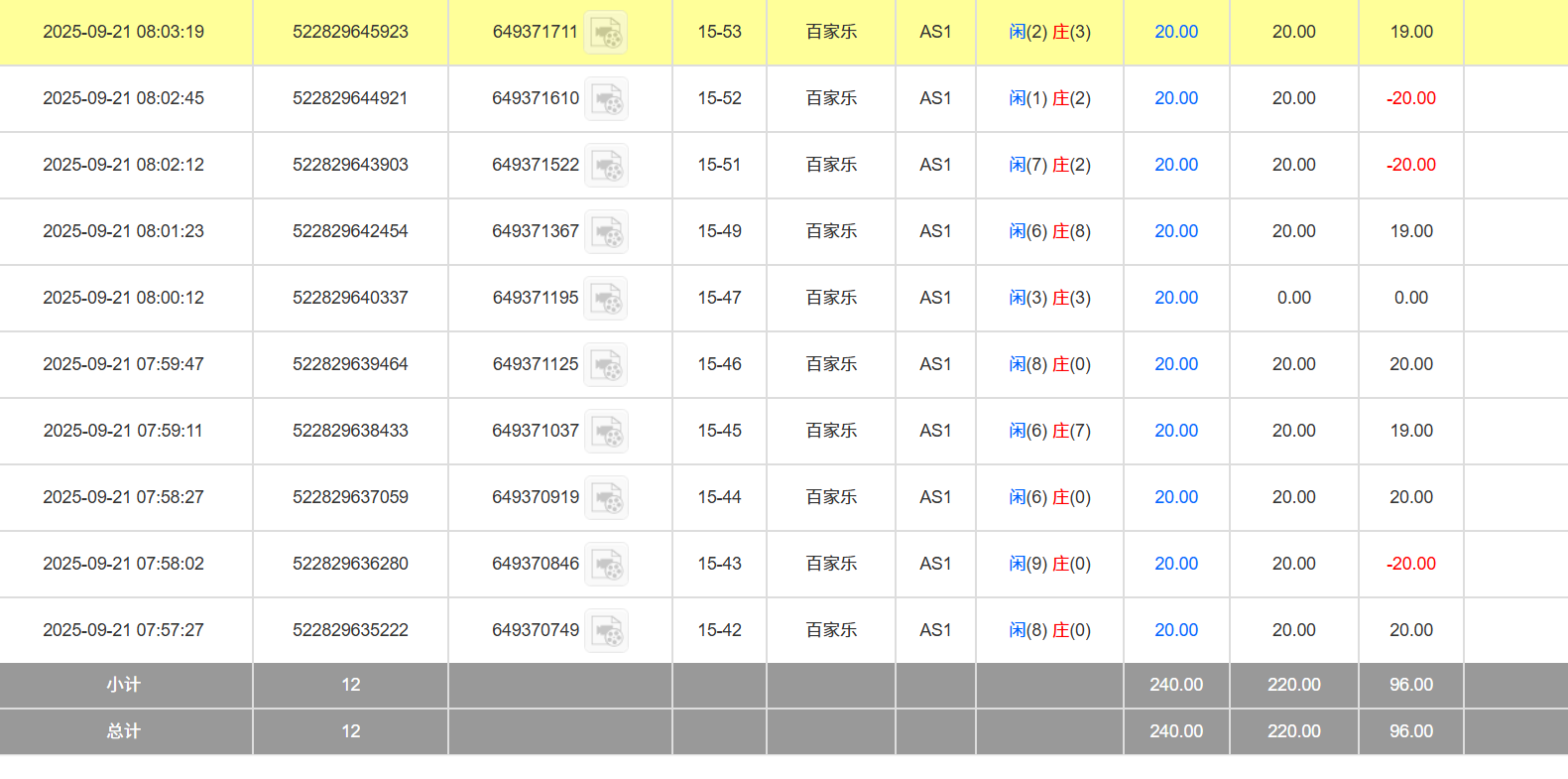Select order number 522829645923

pyautogui.click(x=350, y=32)
